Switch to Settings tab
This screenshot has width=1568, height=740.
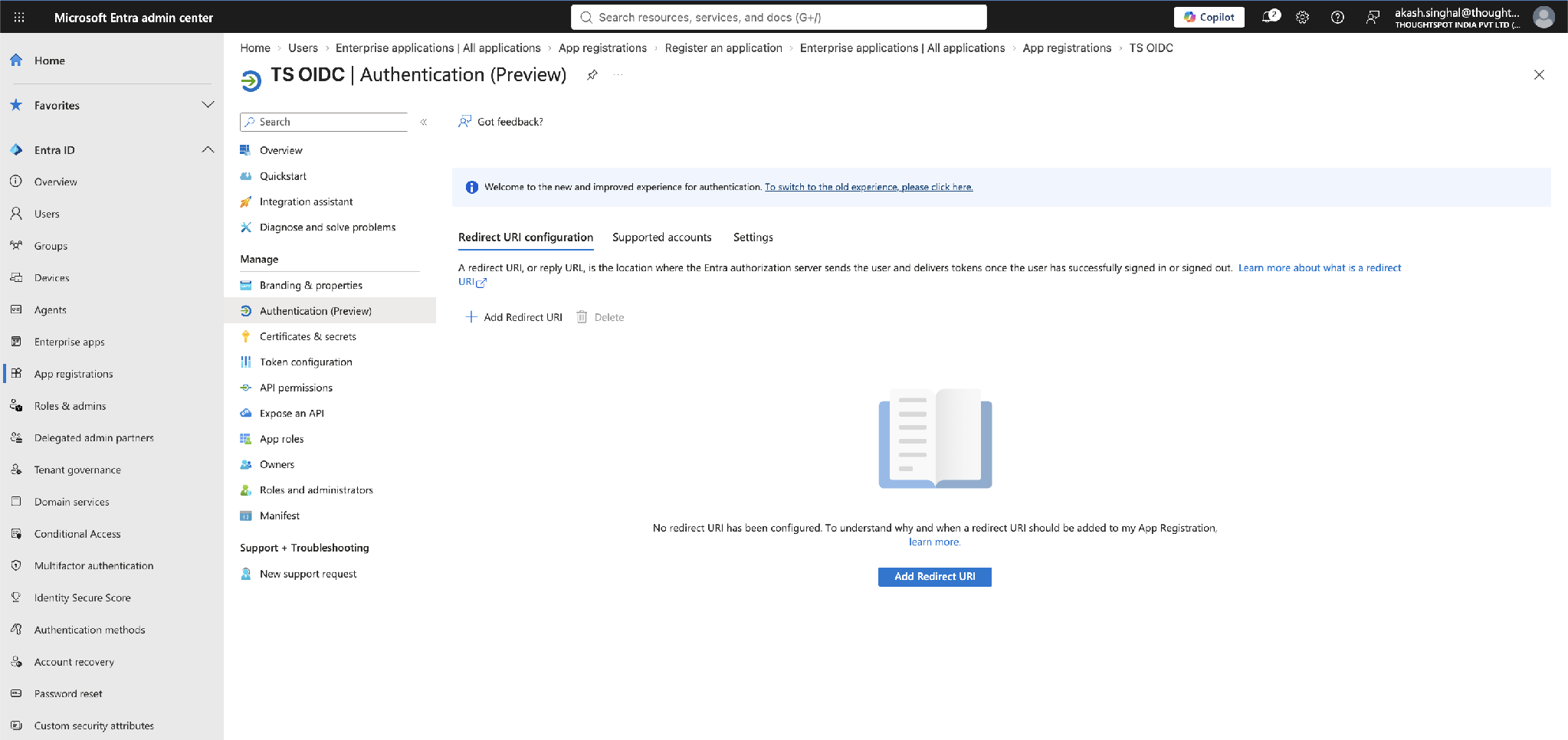(753, 237)
